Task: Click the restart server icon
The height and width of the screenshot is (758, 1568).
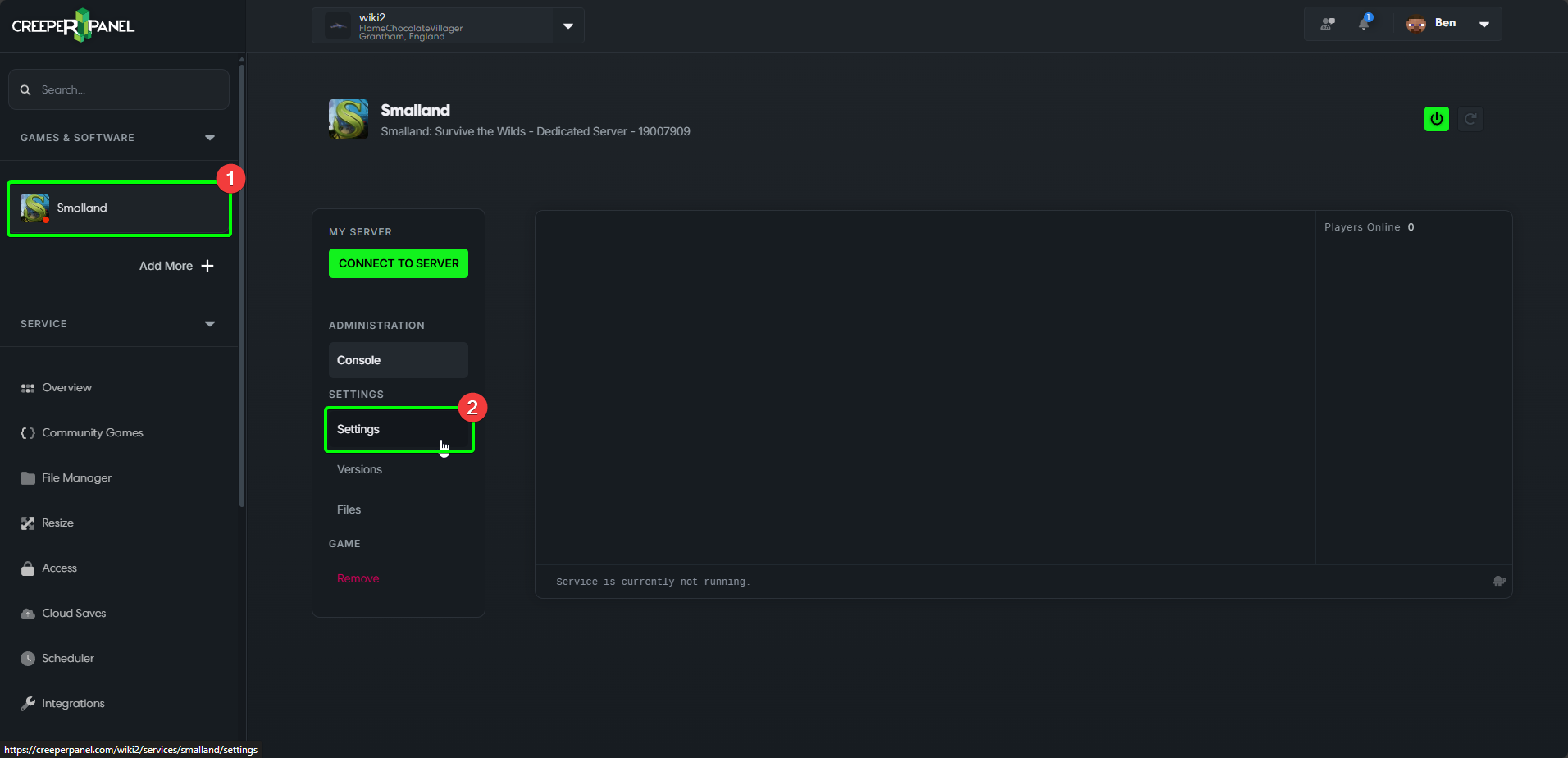Action: [x=1470, y=119]
